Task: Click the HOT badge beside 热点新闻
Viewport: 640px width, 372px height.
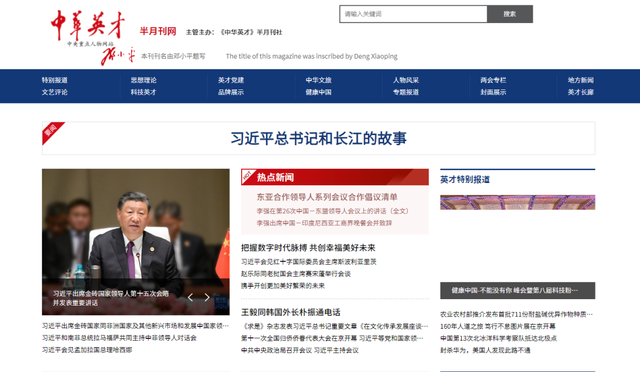Action: pos(248,176)
